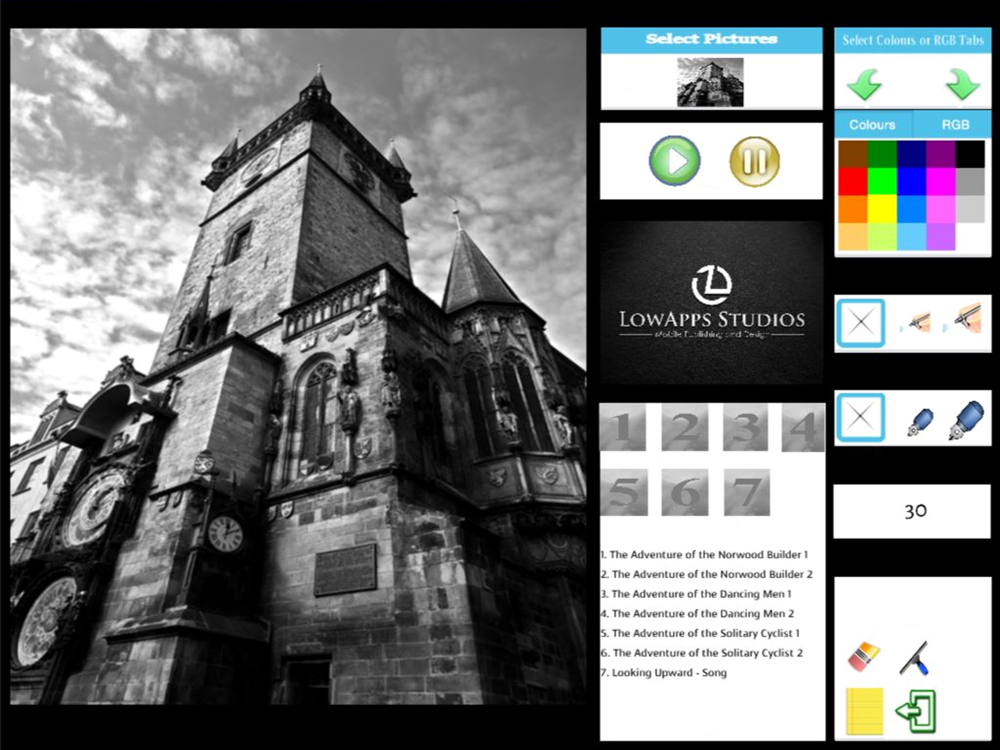Viewport: 1000px width, 750px height.
Task: Select number tile 3
Action: coord(746,427)
